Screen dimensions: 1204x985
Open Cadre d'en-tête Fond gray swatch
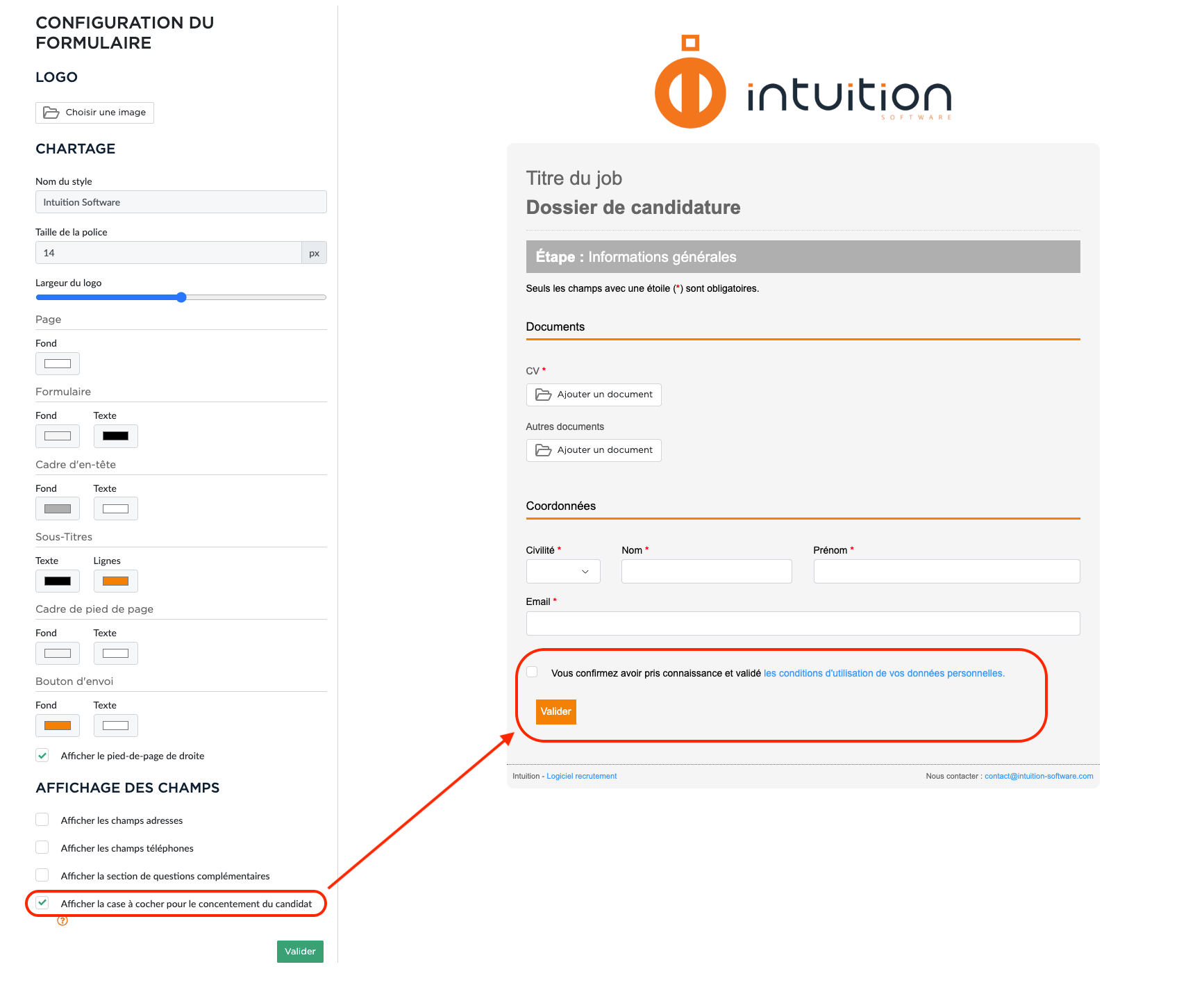coord(58,508)
